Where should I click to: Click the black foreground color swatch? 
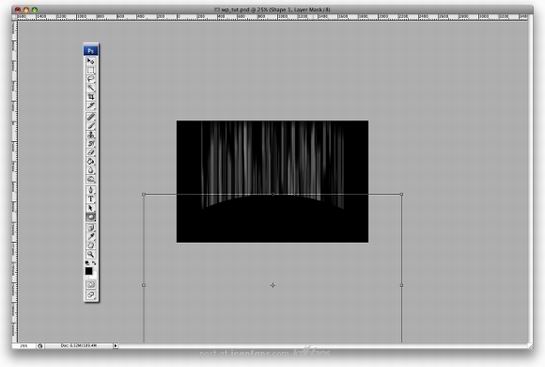click(x=89, y=271)
